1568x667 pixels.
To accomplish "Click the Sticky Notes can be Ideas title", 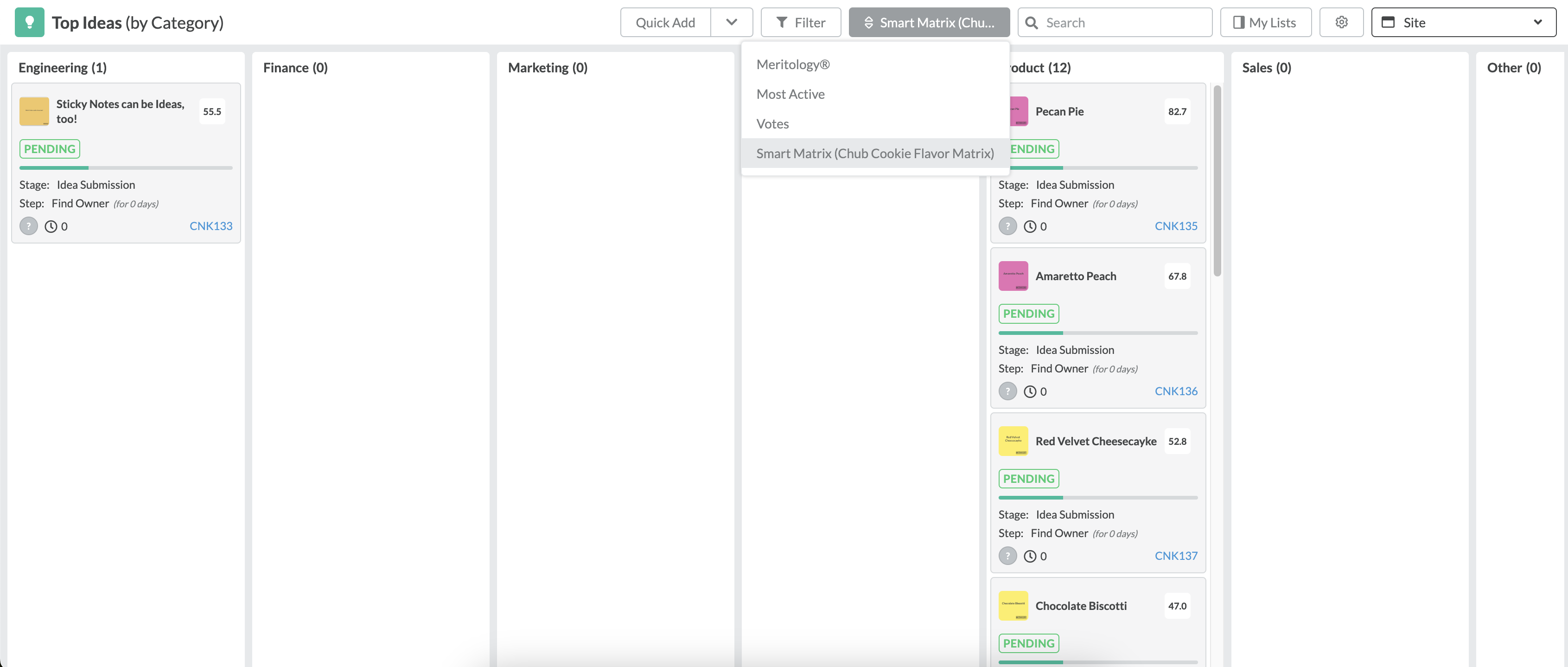I will tap(121, 111).
